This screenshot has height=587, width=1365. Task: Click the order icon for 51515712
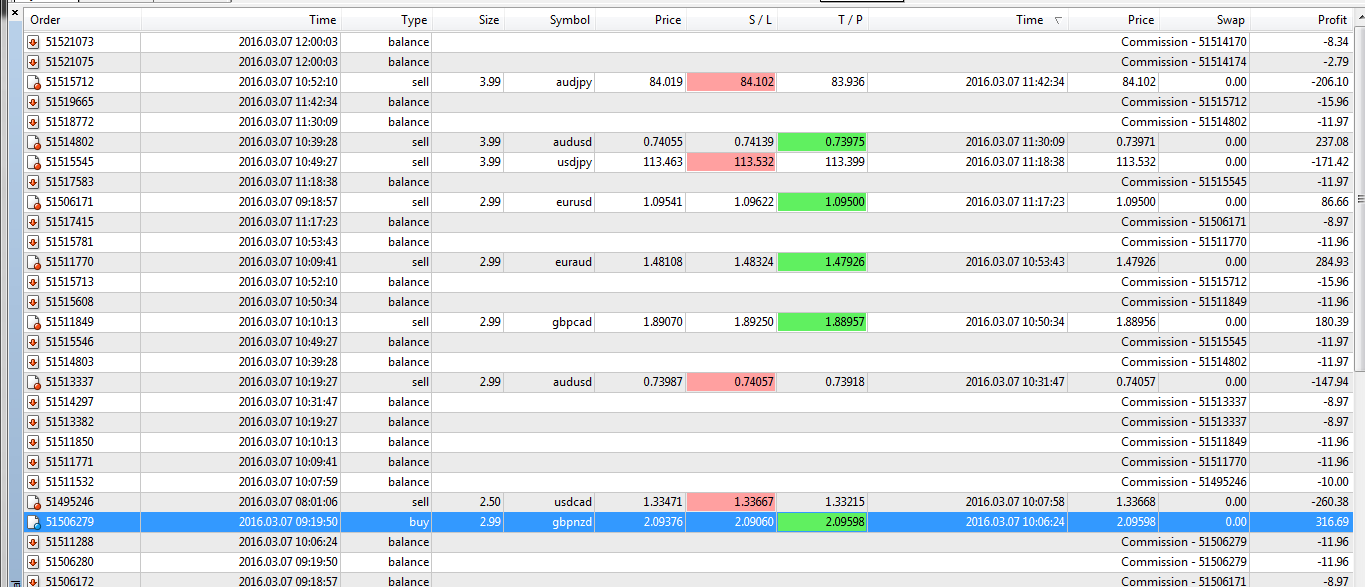[x=33, y=82]
